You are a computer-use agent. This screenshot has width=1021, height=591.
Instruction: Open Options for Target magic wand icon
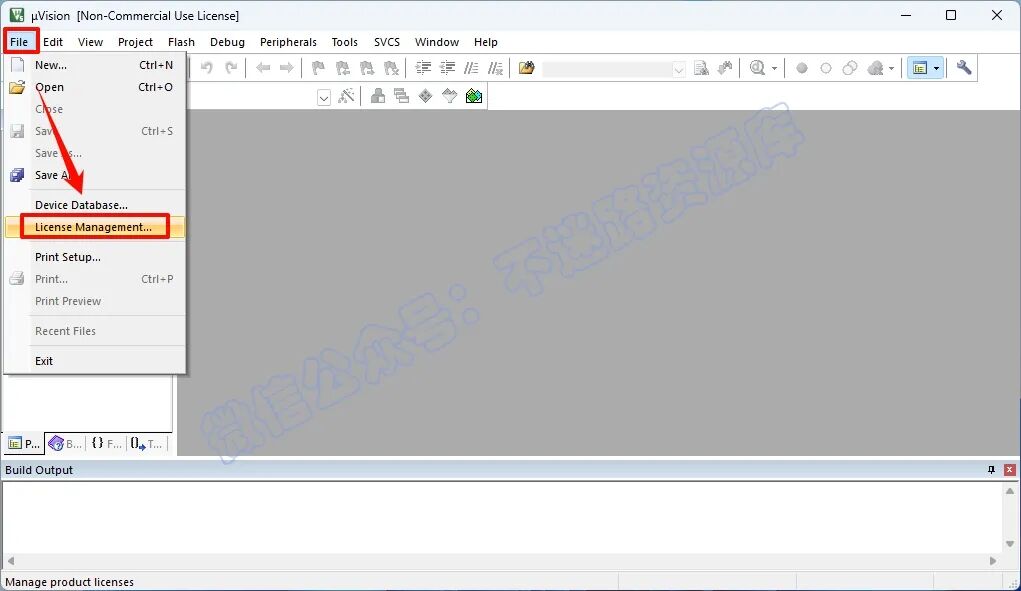coord(346,96)
